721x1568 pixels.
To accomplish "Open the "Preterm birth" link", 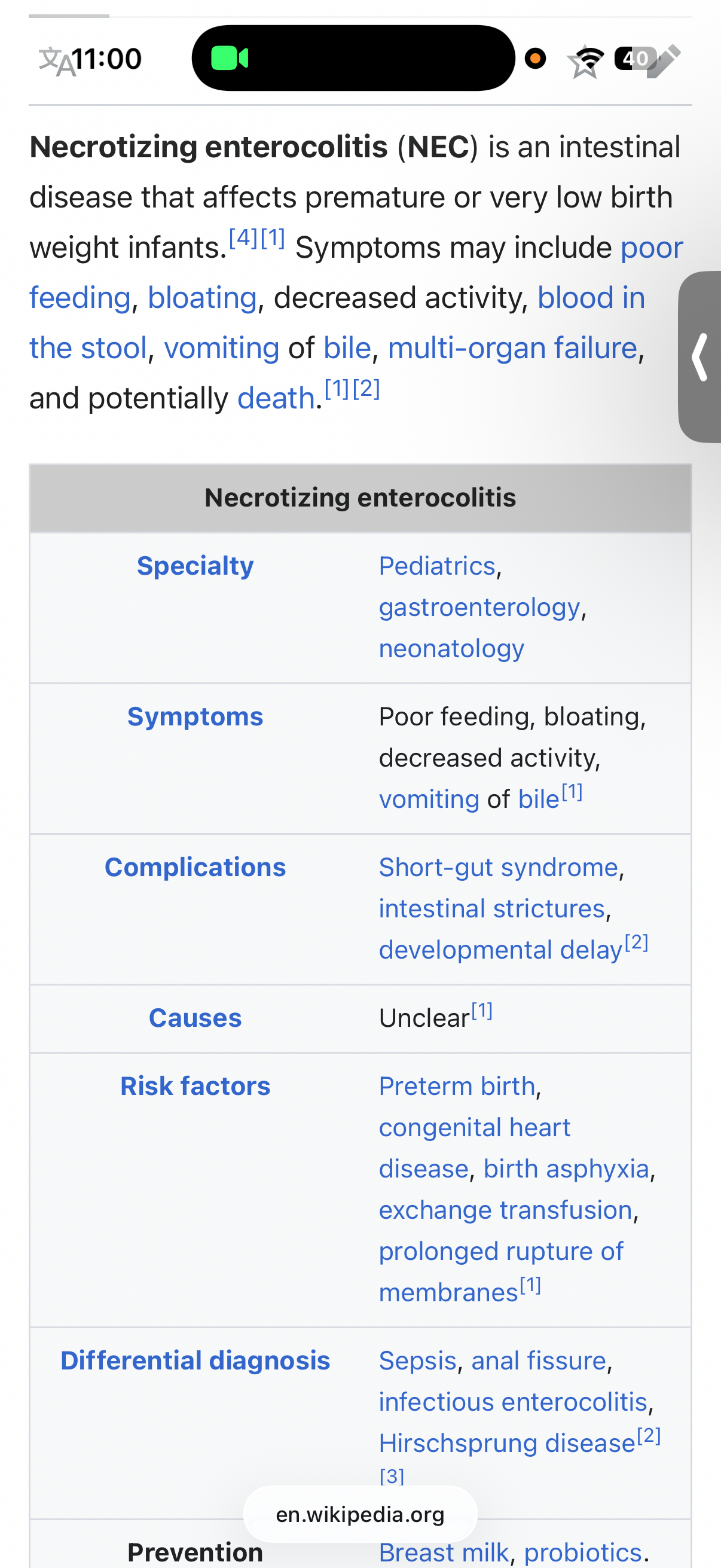I will (457, 1087).
